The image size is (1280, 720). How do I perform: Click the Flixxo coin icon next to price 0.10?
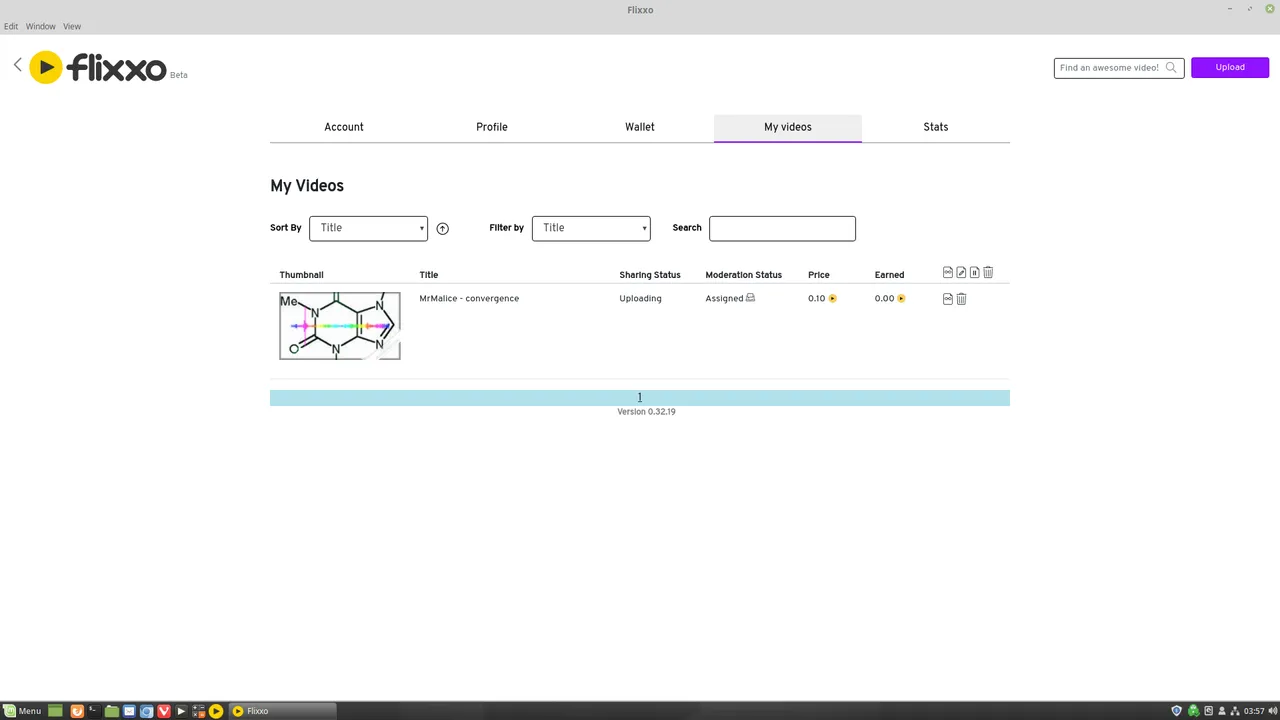[x=832, y=299]
